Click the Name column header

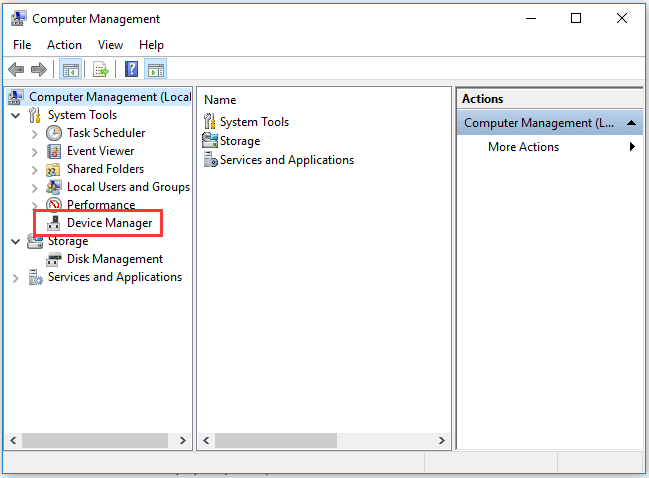coord(220,100)
